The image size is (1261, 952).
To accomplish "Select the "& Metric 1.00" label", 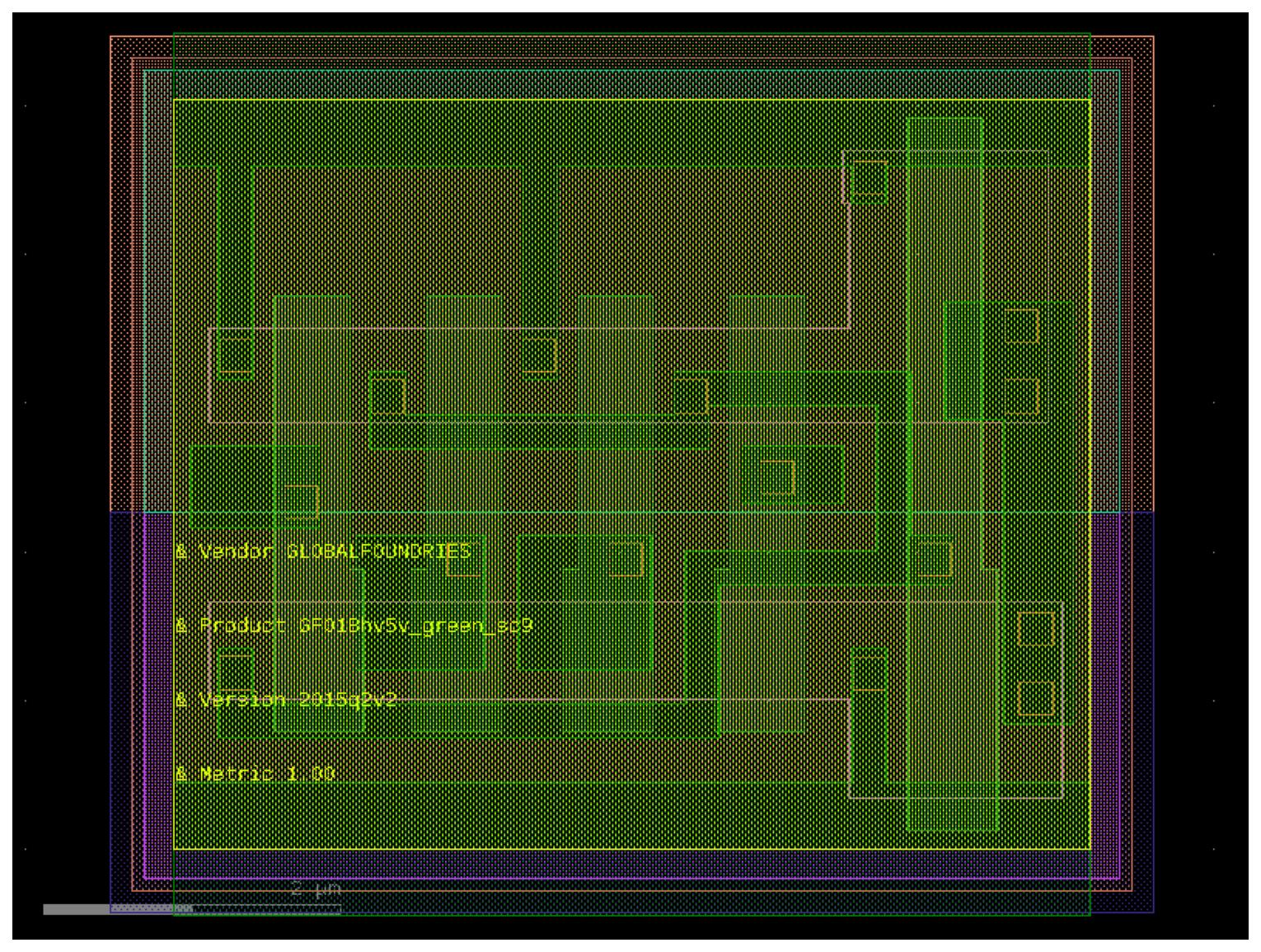I will pos(255,774).
